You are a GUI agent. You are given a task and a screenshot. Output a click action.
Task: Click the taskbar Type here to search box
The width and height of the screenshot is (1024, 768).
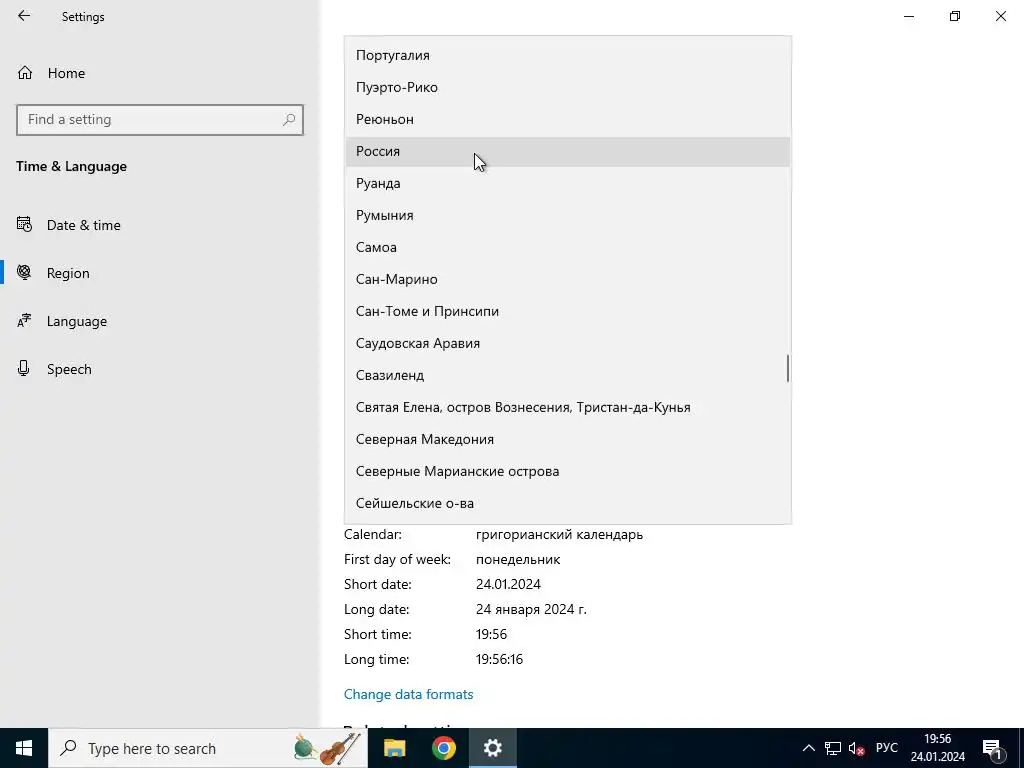pyautogui.click(x=208, y=748)
